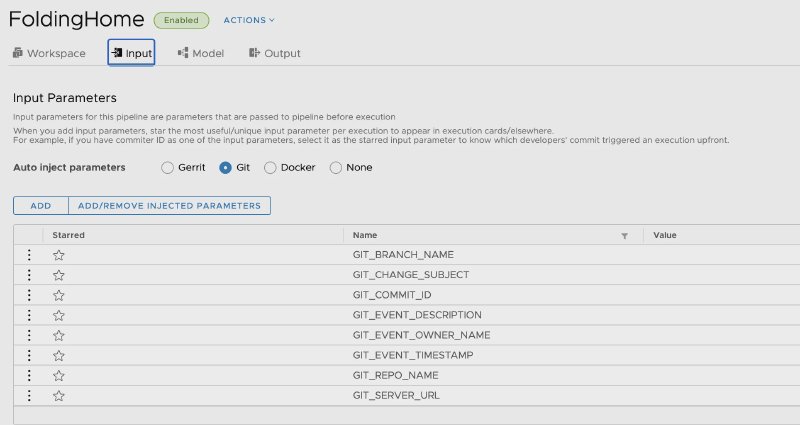
Task: Star the GIT_EVENT_TIMESTAMP parameter
Action: click(59, 356)
